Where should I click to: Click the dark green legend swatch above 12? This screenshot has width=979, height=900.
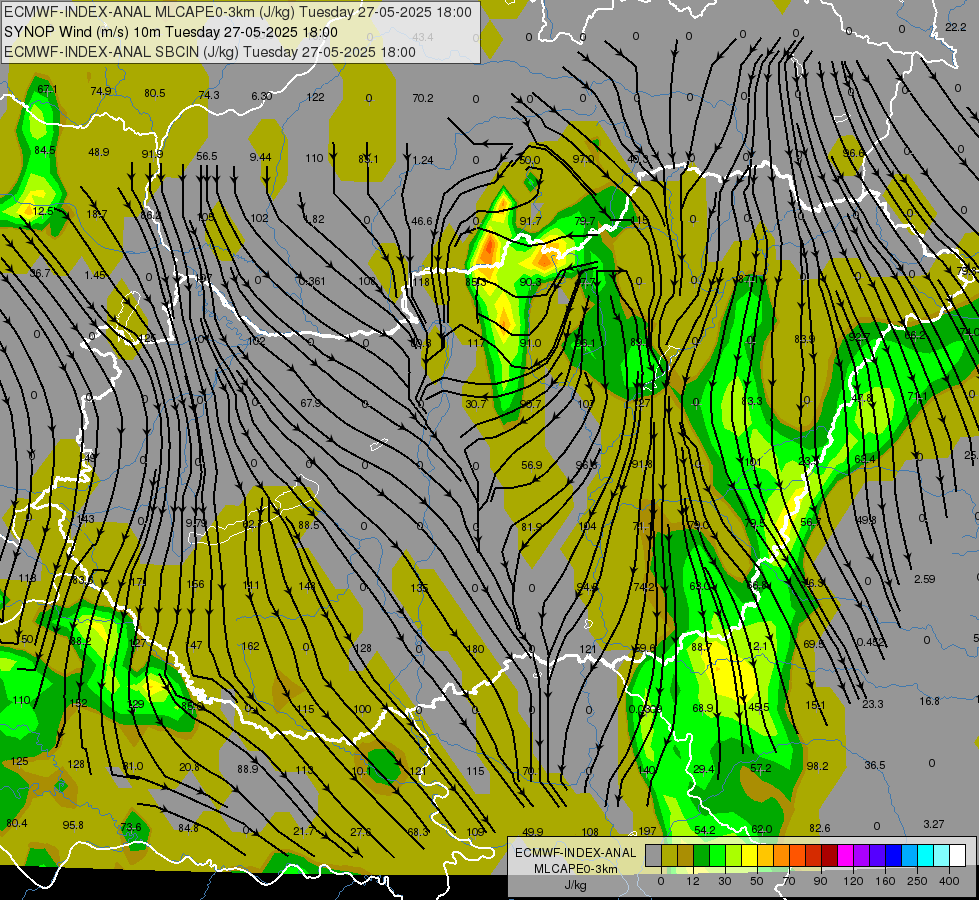[702, 855]
